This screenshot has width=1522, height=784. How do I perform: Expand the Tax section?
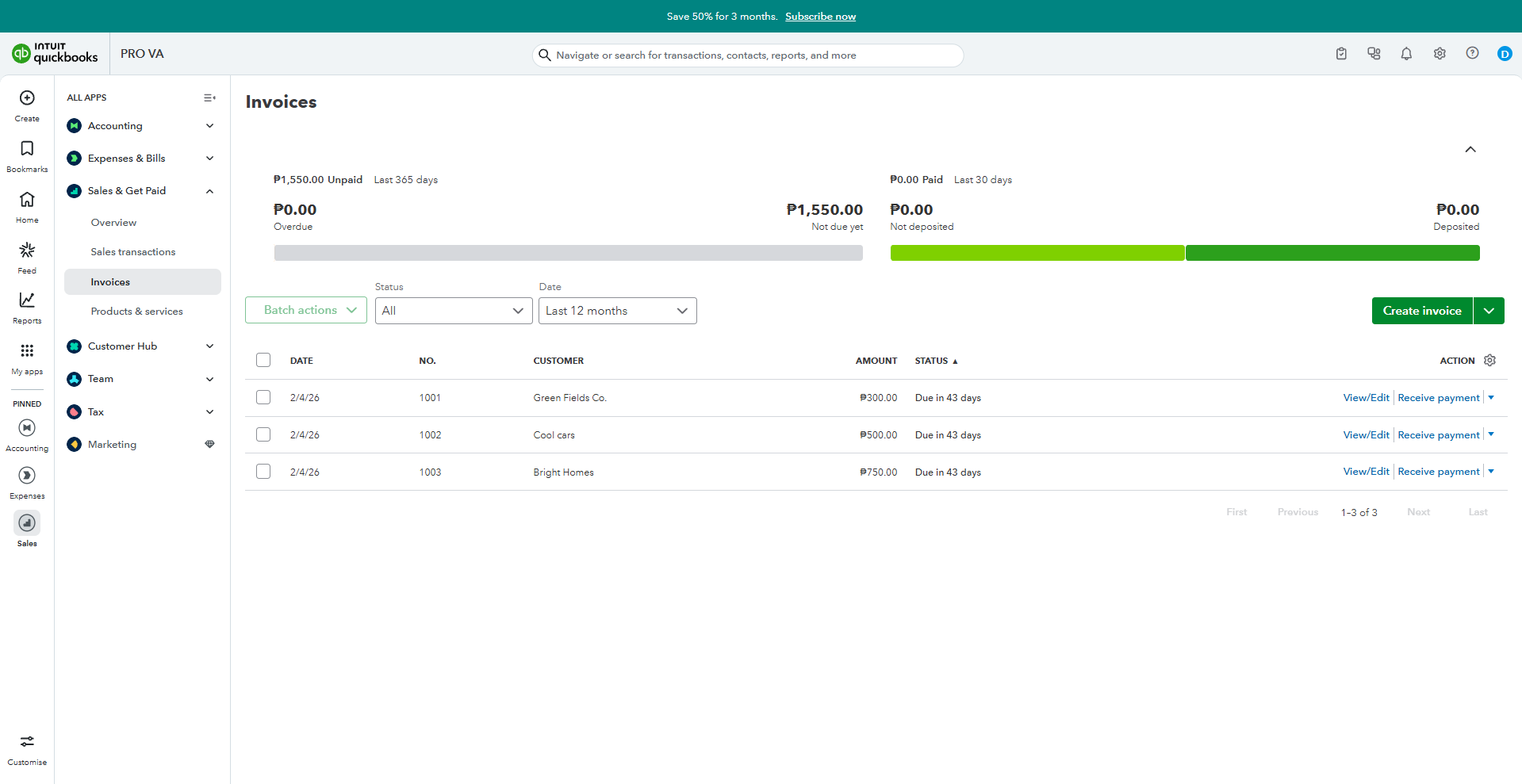tap(209, 411)
